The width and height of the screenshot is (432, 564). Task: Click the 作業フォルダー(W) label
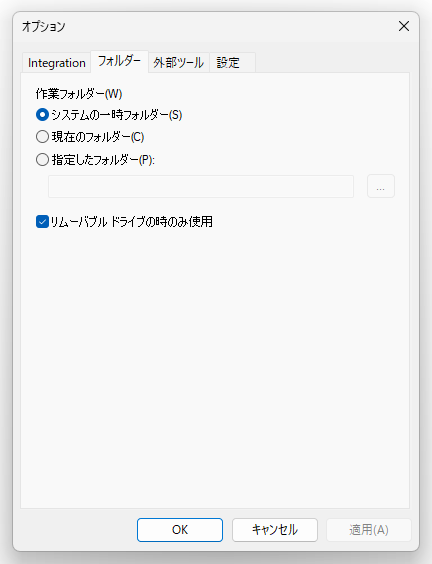[79, 94]
